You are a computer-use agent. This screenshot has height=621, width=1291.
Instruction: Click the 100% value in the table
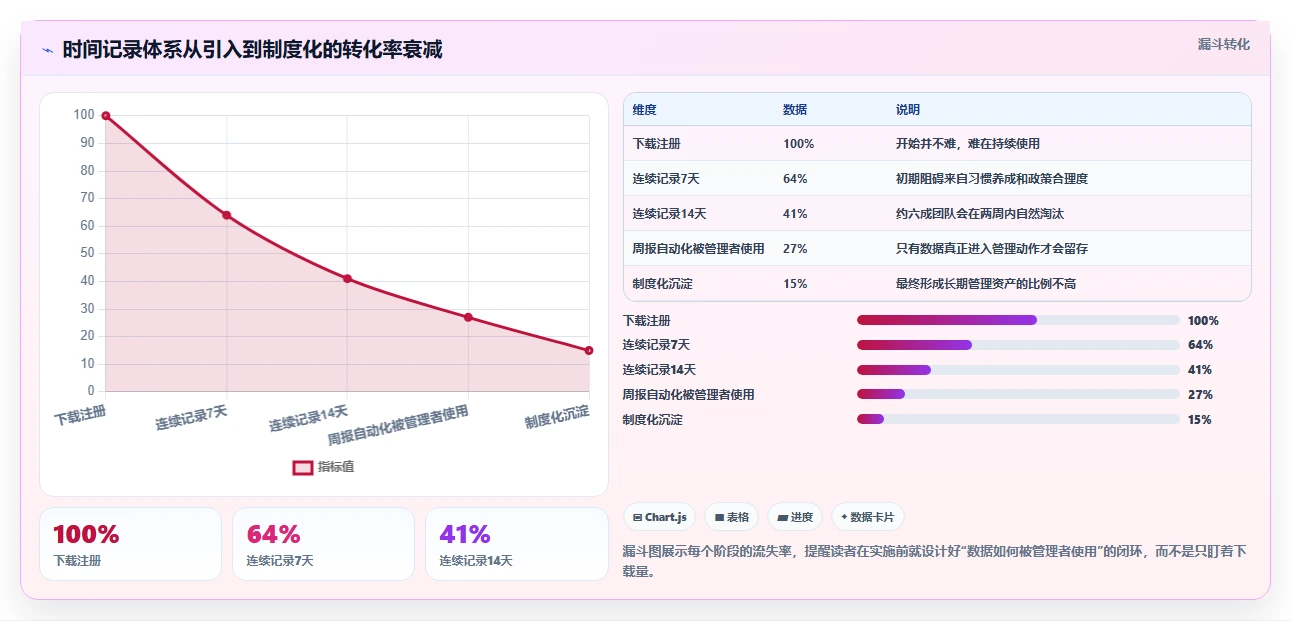coord(799,144)
